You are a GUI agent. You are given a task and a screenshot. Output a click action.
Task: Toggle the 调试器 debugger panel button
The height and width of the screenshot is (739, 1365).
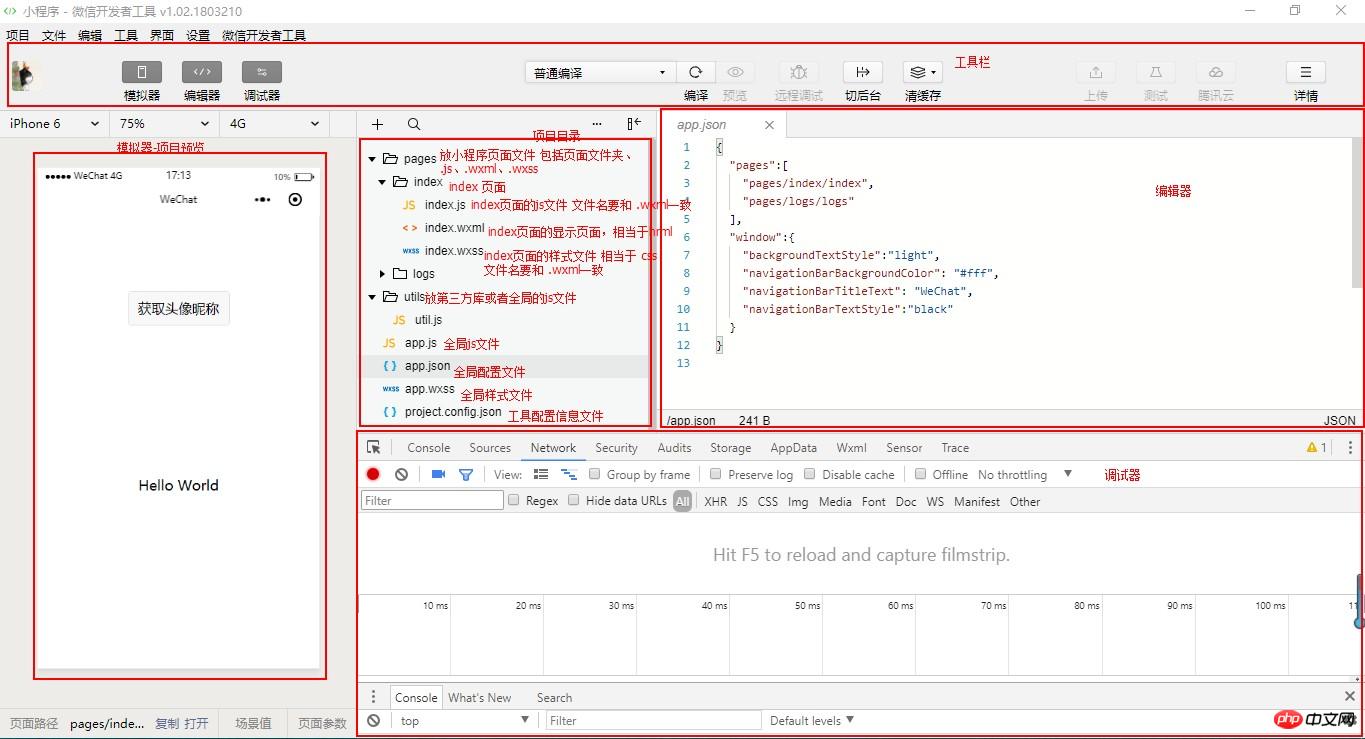click(x=262, y=72)
